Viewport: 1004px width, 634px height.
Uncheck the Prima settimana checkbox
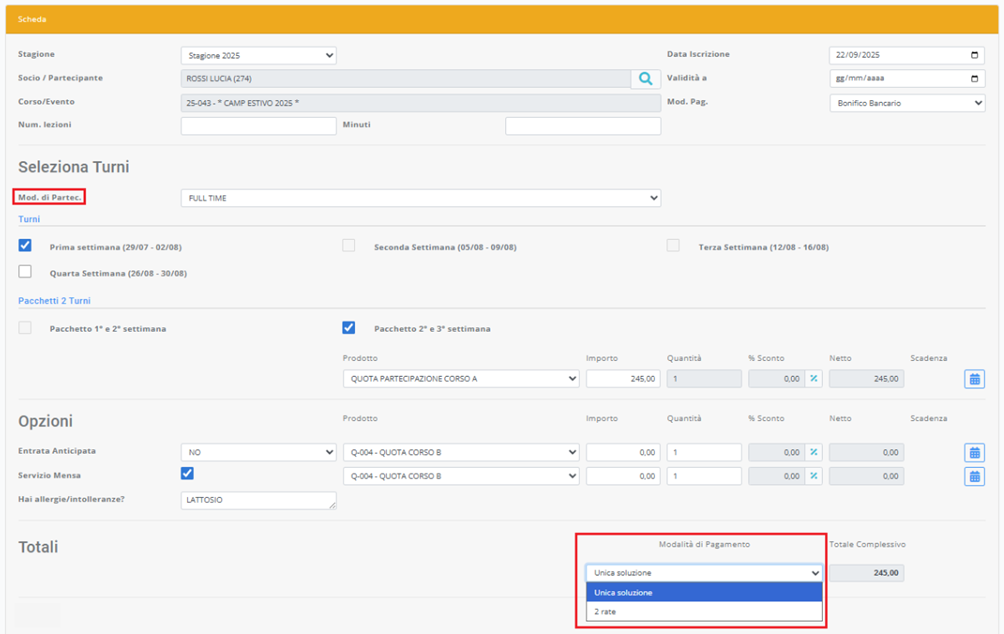pyautogui.click(x=25, y=245)
